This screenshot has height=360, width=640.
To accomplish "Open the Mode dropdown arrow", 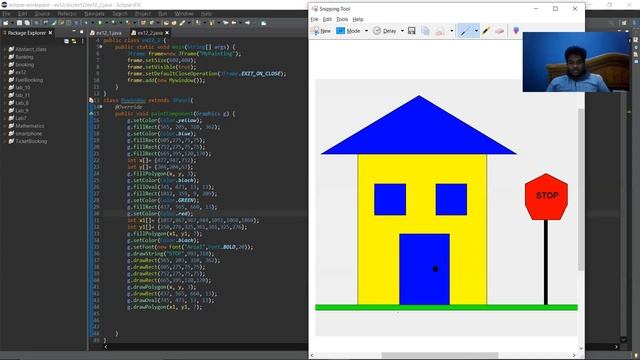I will (x=366, y=31).
